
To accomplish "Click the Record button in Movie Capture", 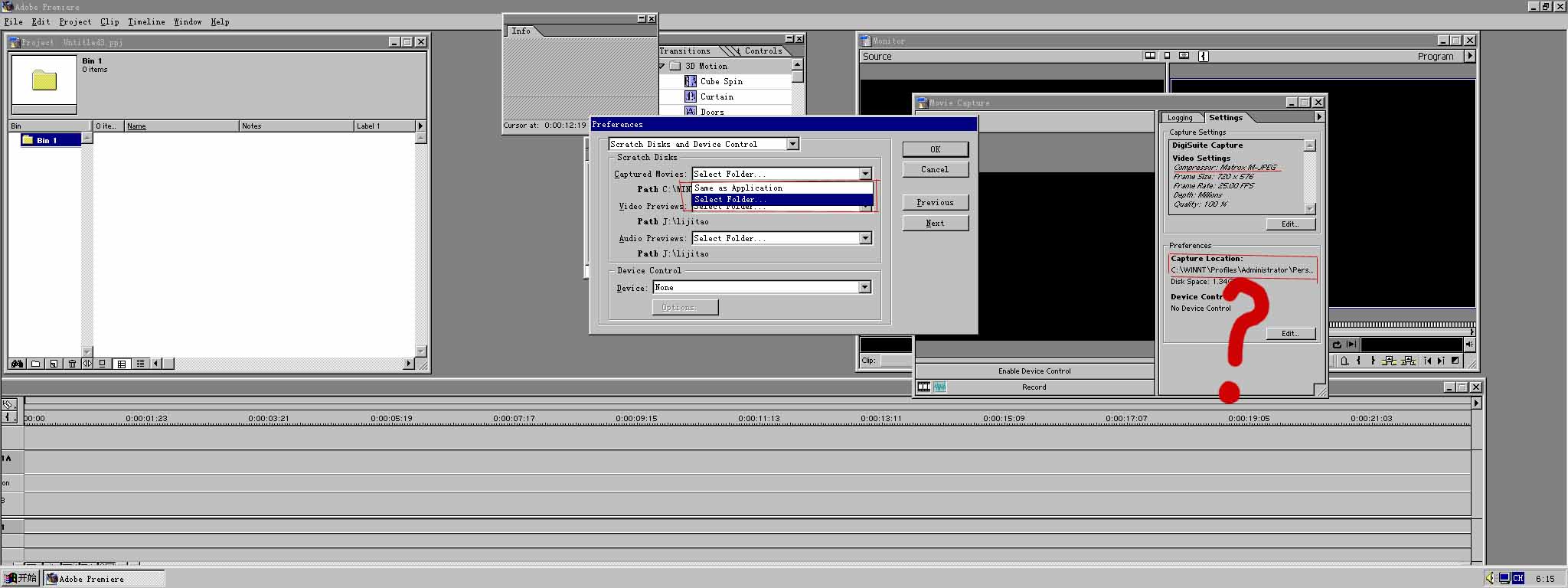I will coord(1034,387).
